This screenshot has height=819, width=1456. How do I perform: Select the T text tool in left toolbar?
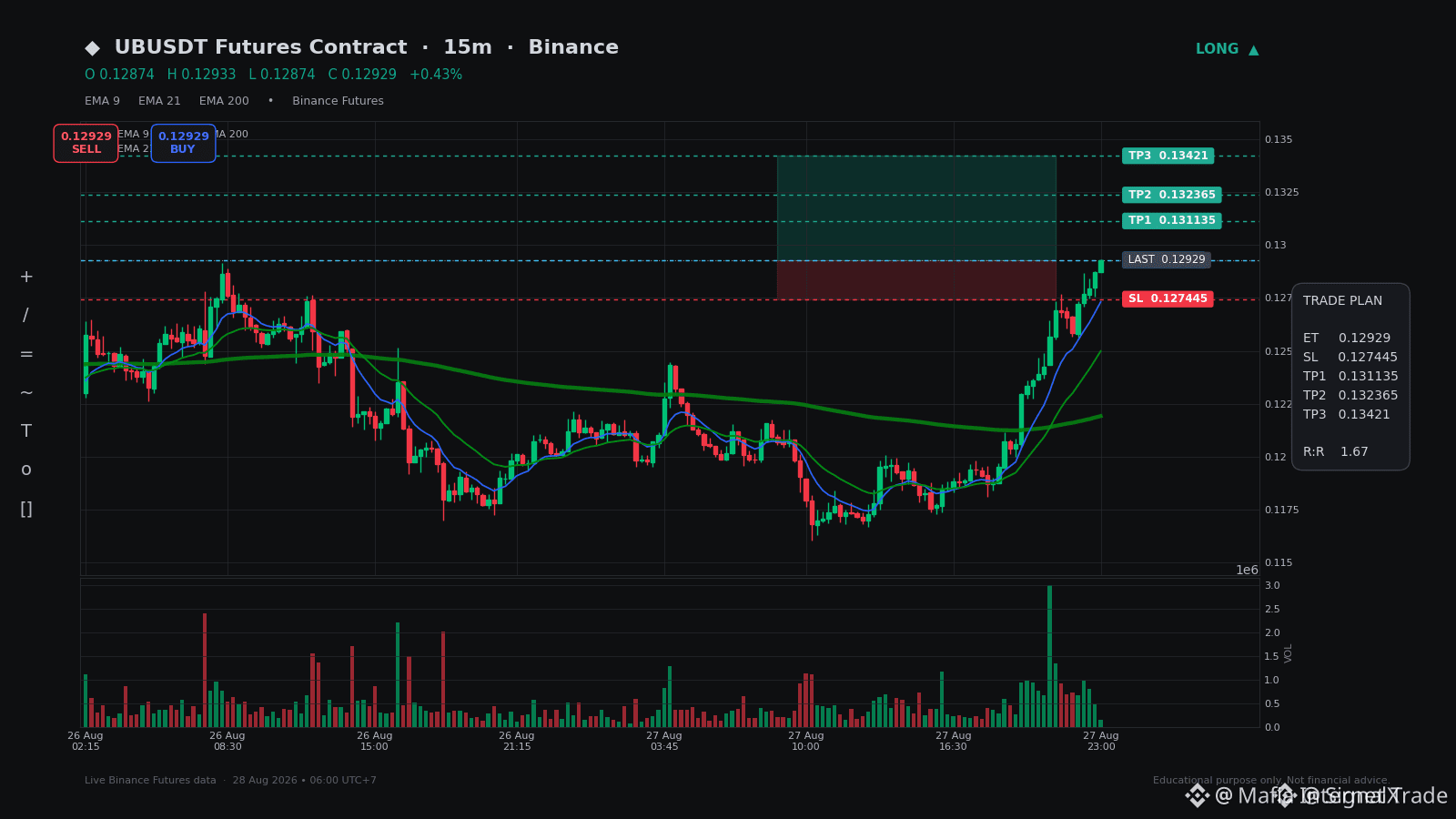(x=26, y=431)
